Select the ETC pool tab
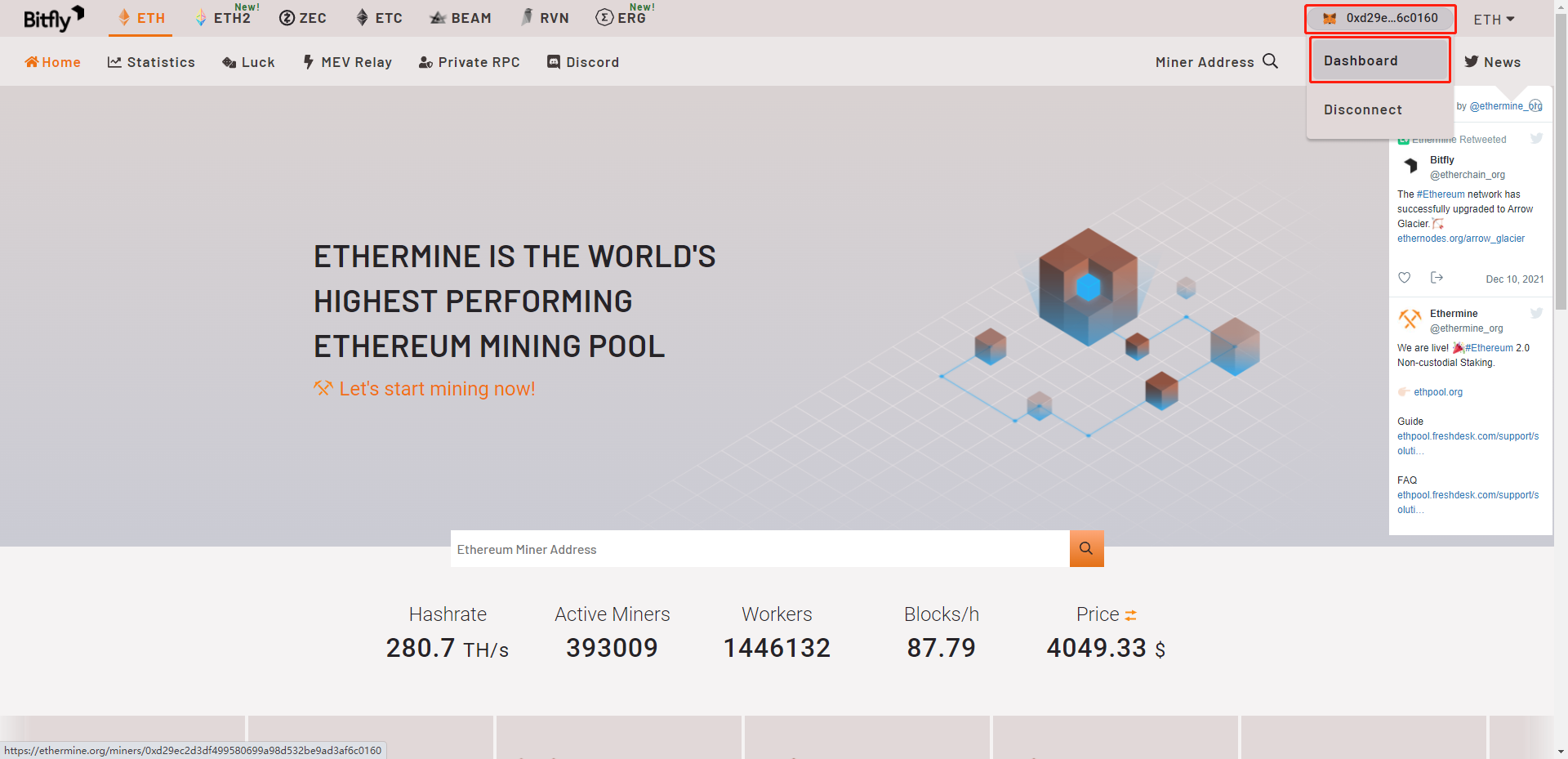The image size is (1568, 759). (380, 18)
